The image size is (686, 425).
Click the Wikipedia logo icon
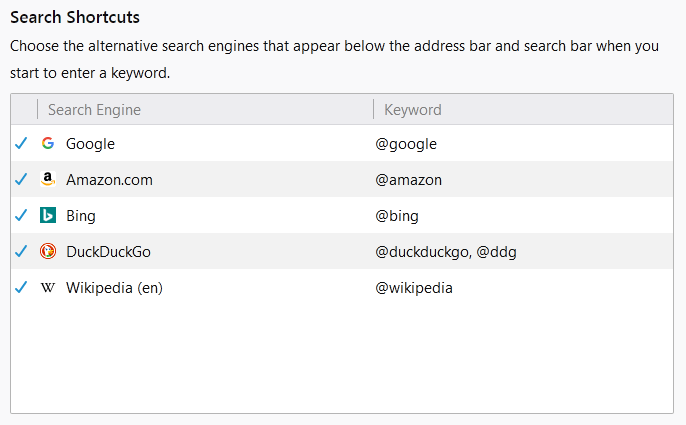tap(48, 288)
